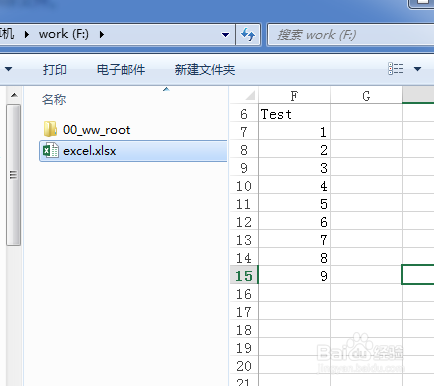Viewport: 434px width, 386px height.
Task: Select row 8 header in Excel
Action: (x=244, y=150)
